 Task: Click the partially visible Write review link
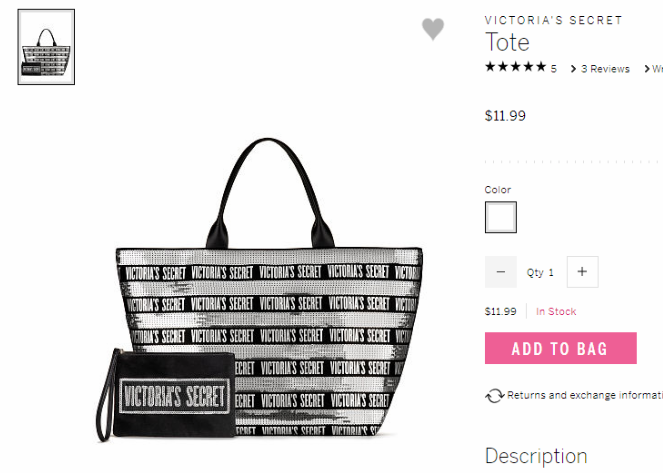click(x=658, y=69)
